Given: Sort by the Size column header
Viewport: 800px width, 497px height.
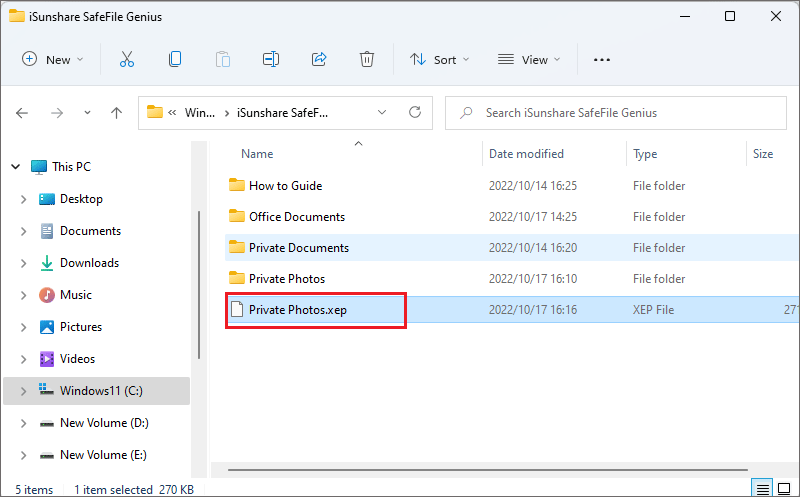Looking at the screenshot, I should 763,154.
